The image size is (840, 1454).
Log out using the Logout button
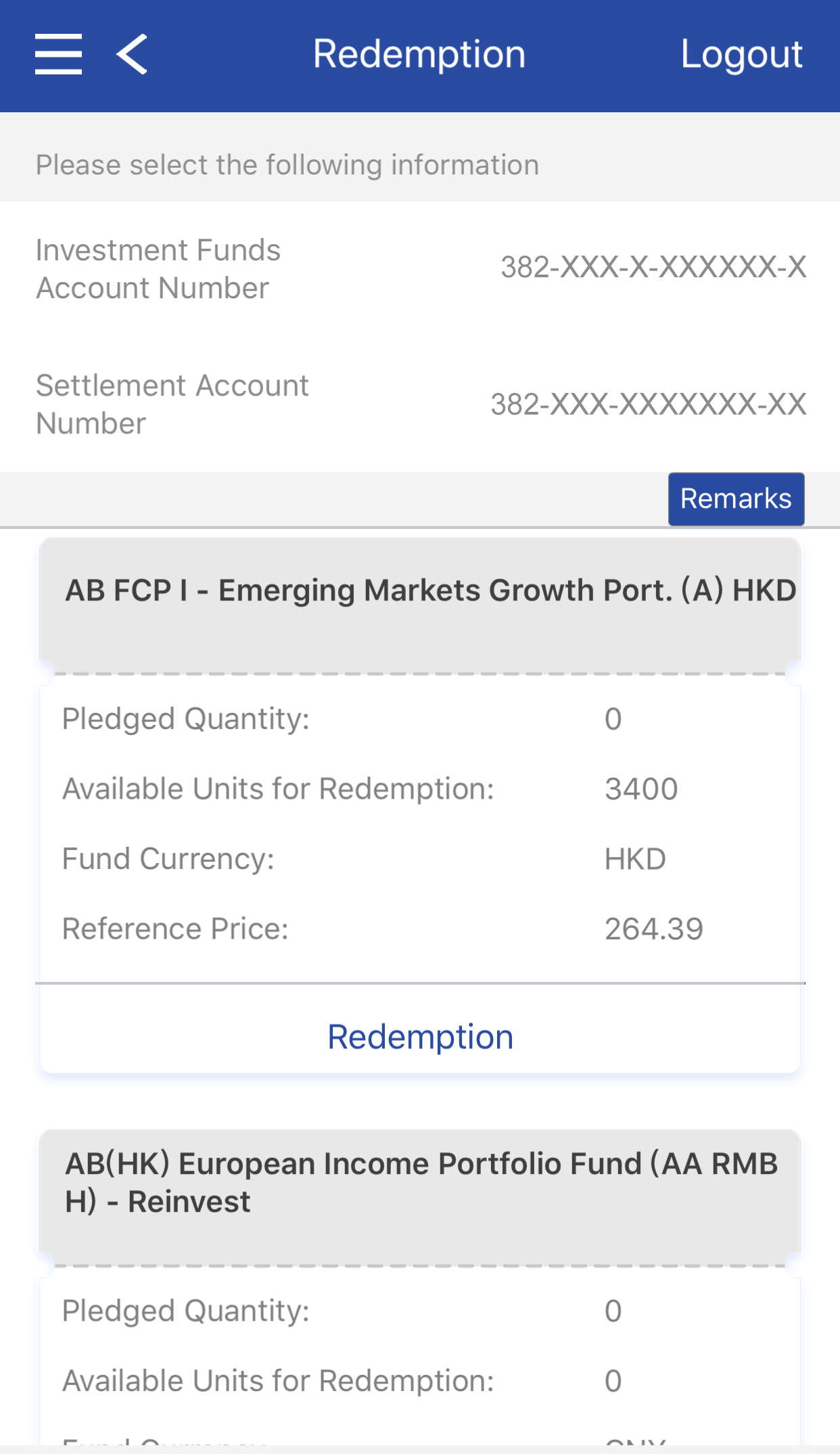point(741,54)
